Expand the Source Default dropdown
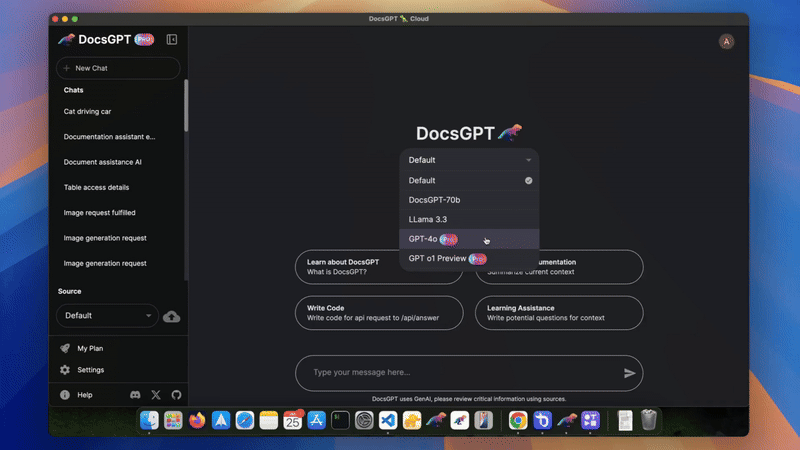This screenshot has width=800, height=450. click(x=107, y=316)
